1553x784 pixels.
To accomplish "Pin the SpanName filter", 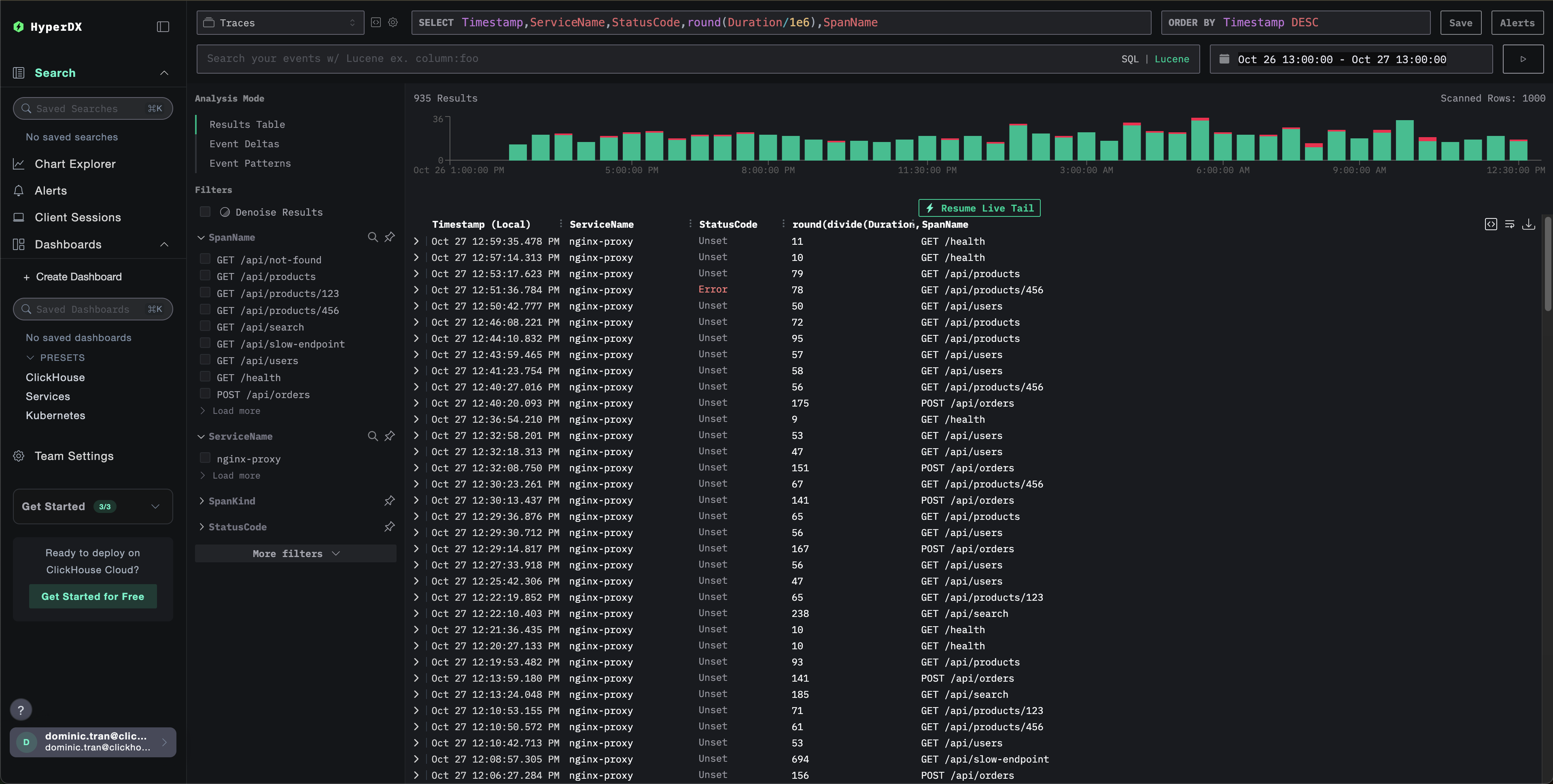I will 389,237.
